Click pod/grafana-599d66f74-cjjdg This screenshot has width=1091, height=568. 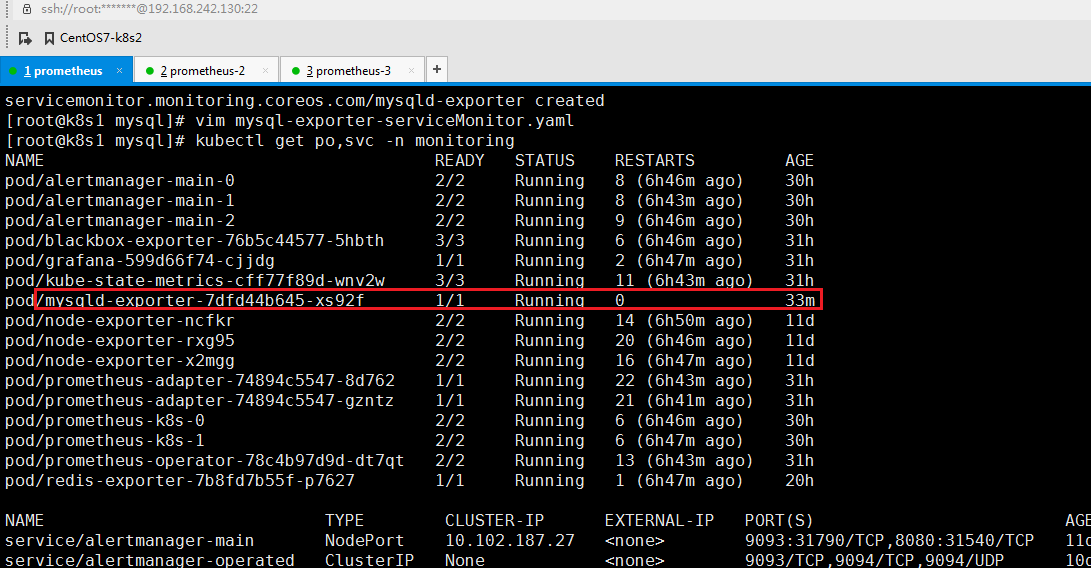pos(140,261)
